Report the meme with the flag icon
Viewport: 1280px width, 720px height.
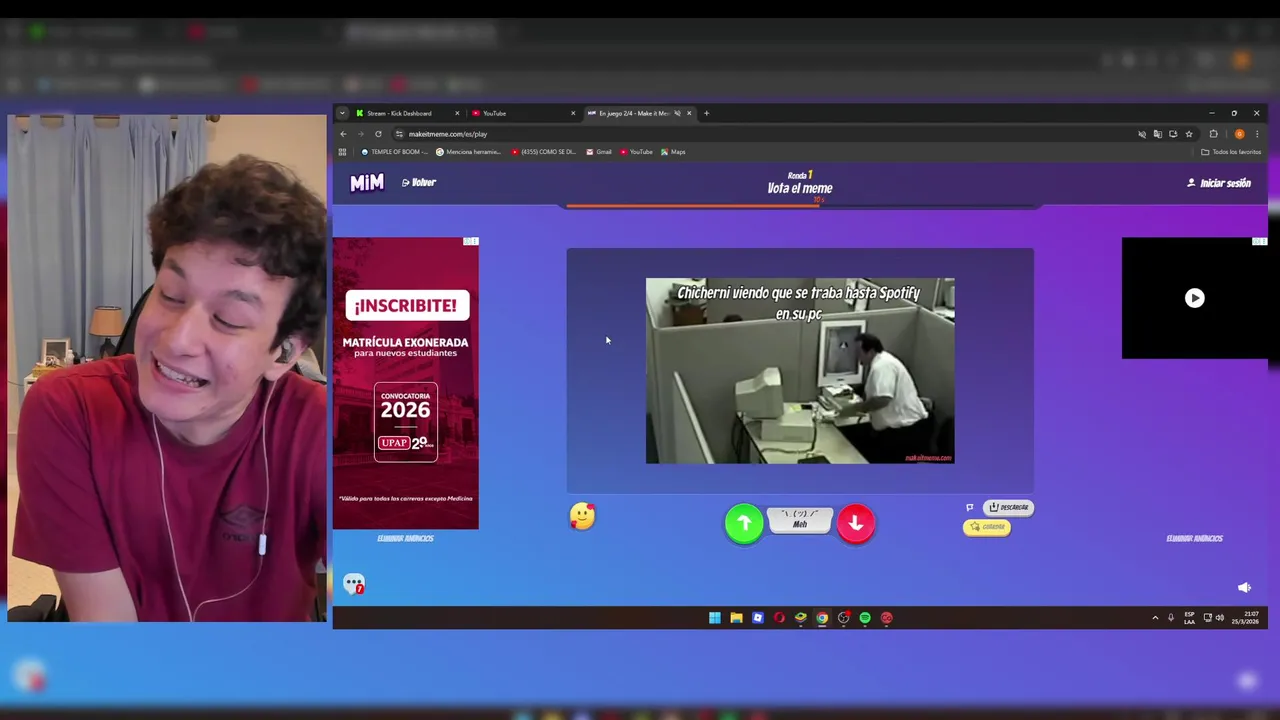969,507
